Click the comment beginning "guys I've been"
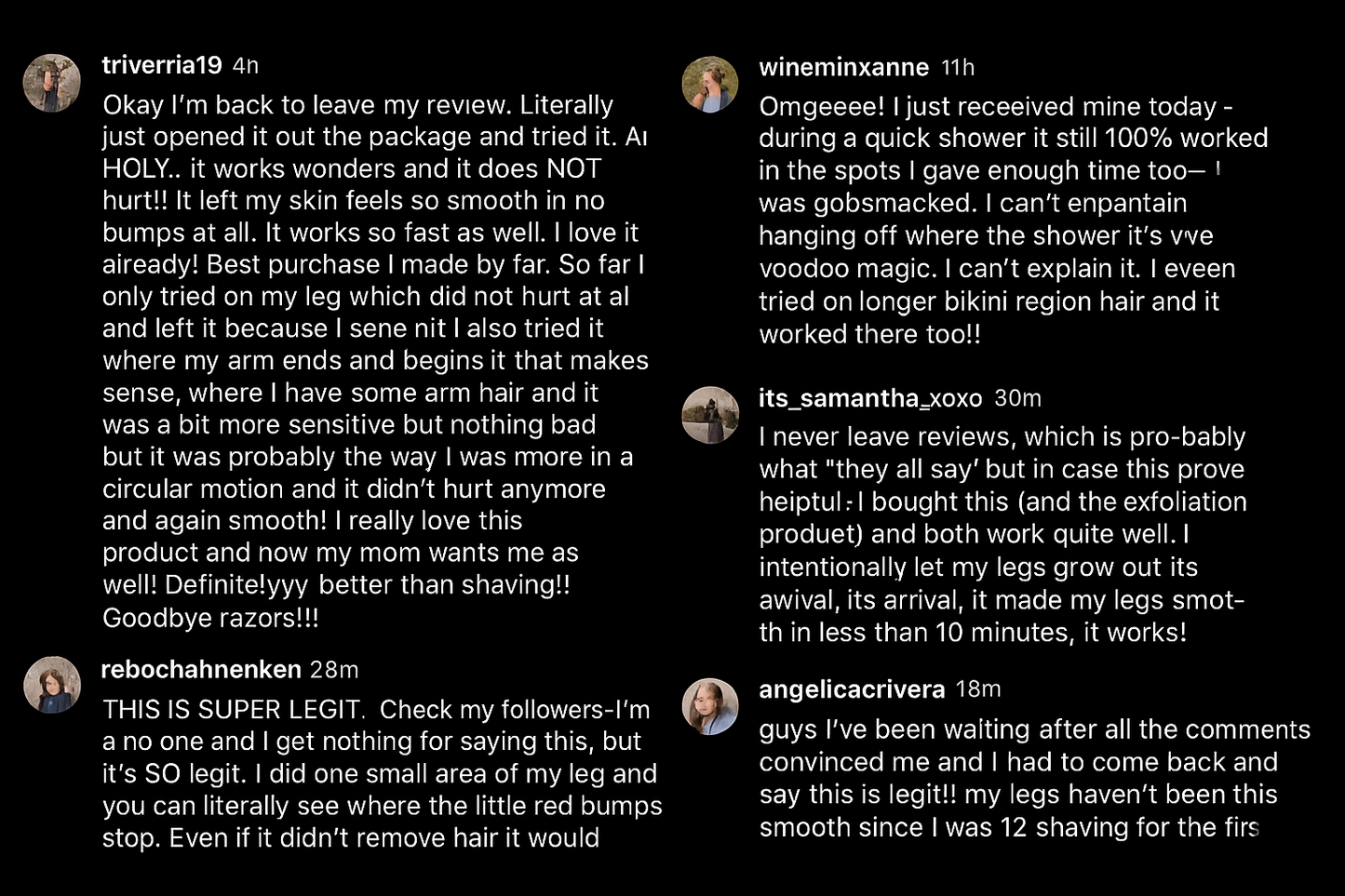Image resolution: width=1345 pixels, height=896 pixels. (x=1033, y=778)
